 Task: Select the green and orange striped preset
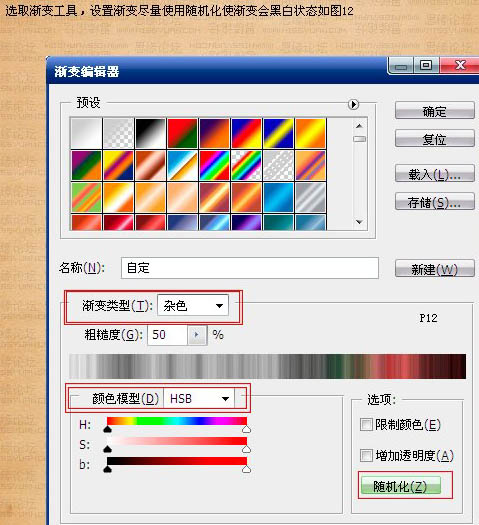point(86,197)
